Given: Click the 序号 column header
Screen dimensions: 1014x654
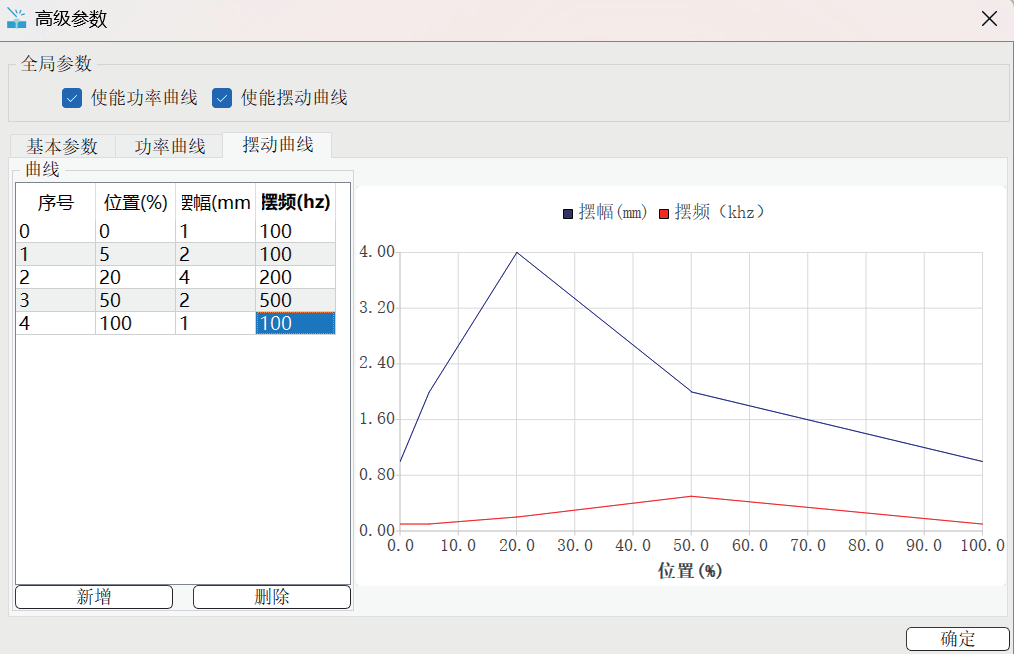Looking at the screenshot, I should point(56,202).
